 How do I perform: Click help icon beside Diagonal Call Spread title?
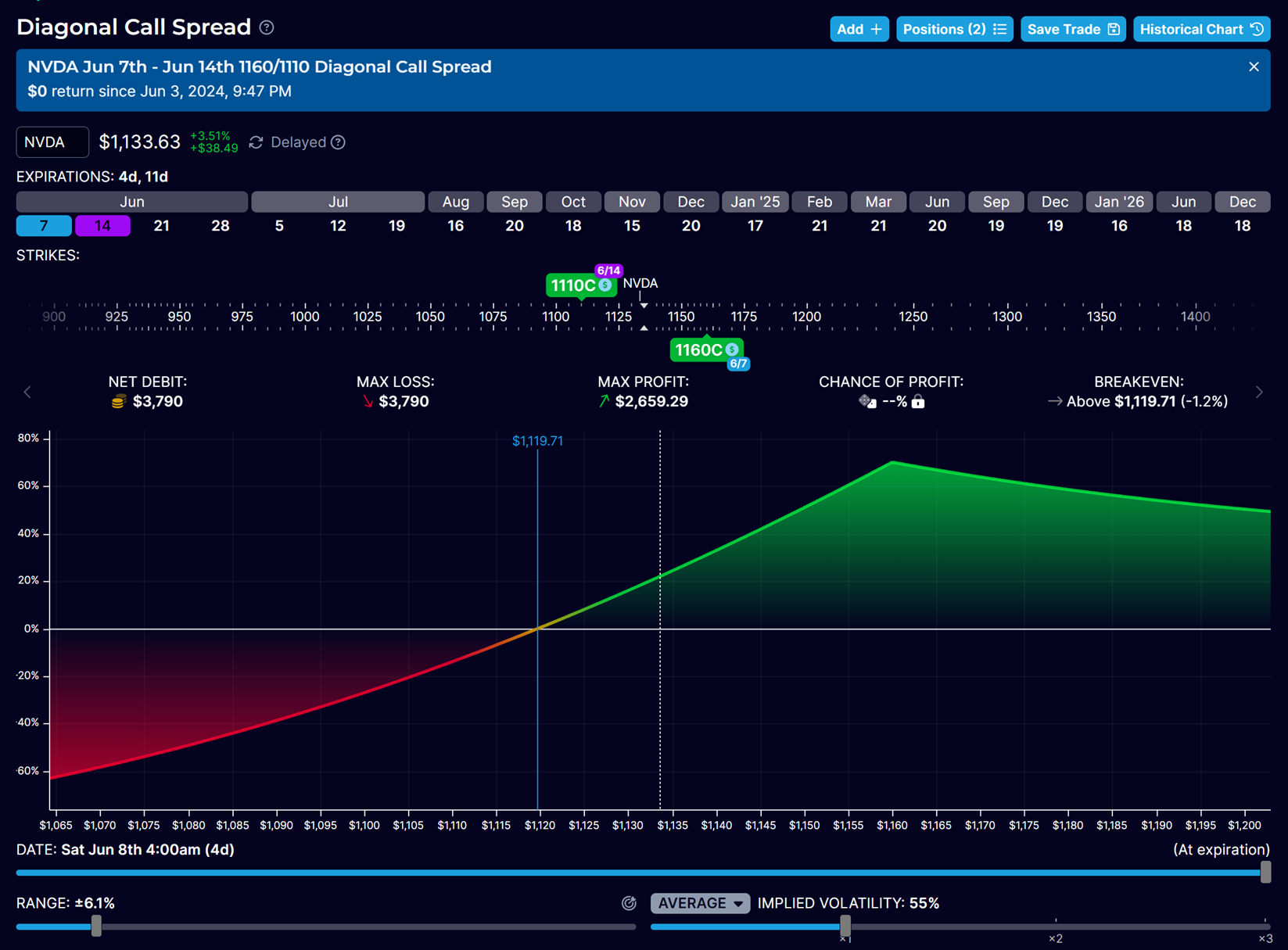(x=267, y=28)
